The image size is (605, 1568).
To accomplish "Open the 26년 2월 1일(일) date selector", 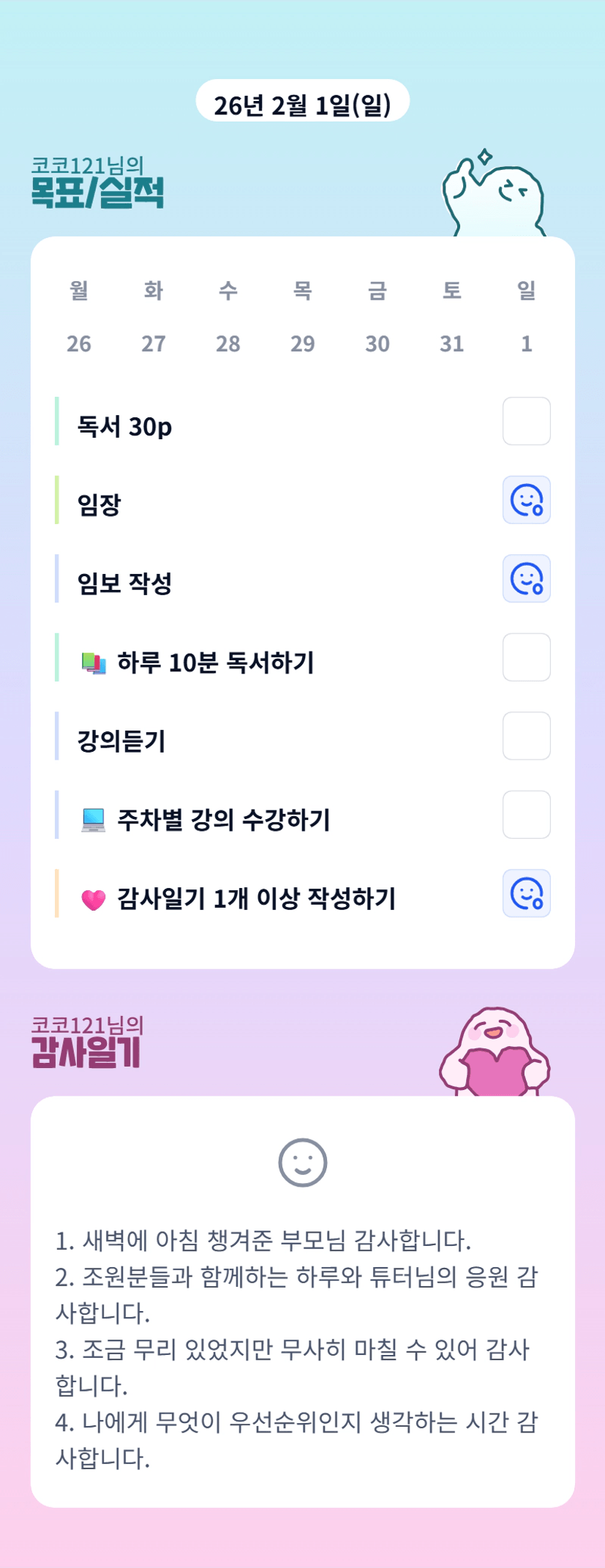I will tap(302, 102).
